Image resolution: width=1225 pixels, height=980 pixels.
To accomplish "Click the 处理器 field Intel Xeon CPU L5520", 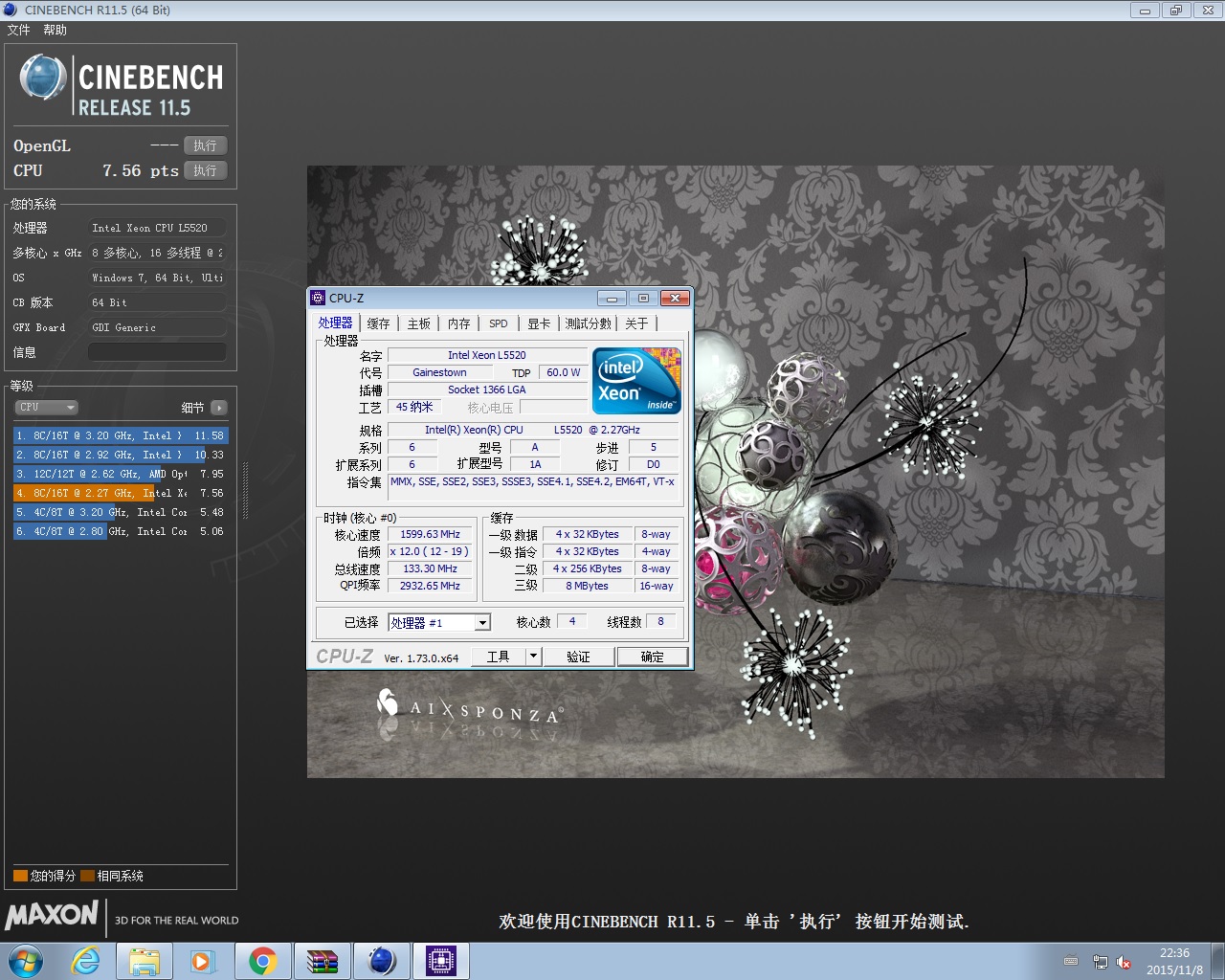I will 157,228.
